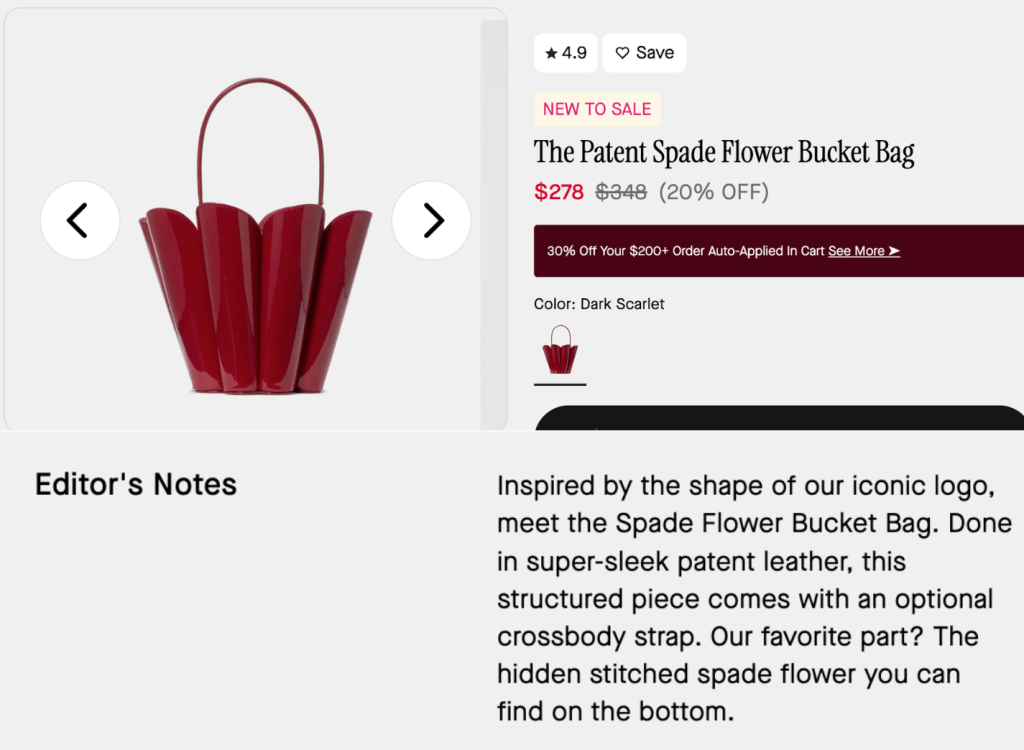Click the heart icon beside Save
The width and height of the screenshot is (1024, 750).
tap(622, 53)
